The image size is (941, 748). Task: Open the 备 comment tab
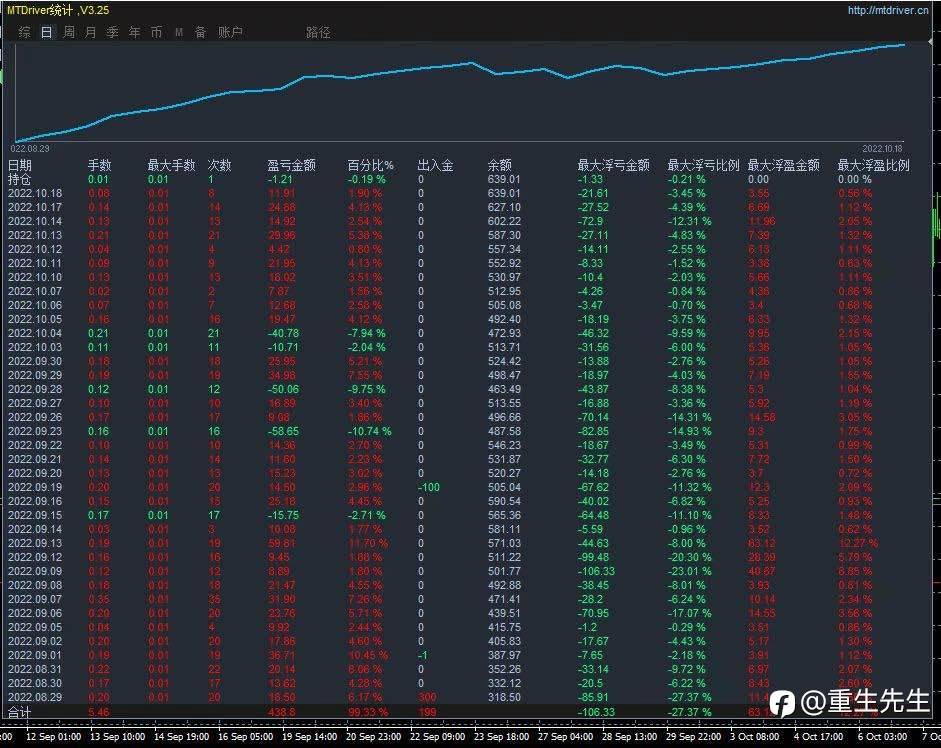[x=200, y=32]
